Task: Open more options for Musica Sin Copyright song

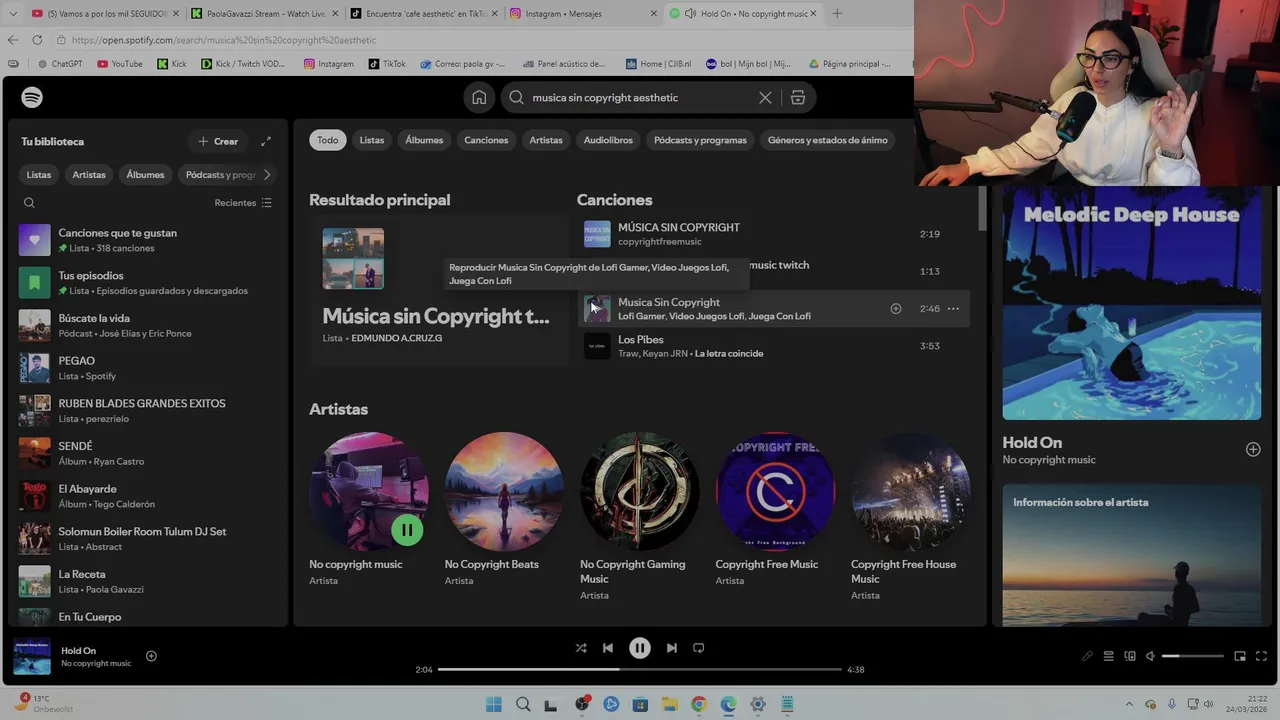Action: pyautogui.click(x=953, y=308)
